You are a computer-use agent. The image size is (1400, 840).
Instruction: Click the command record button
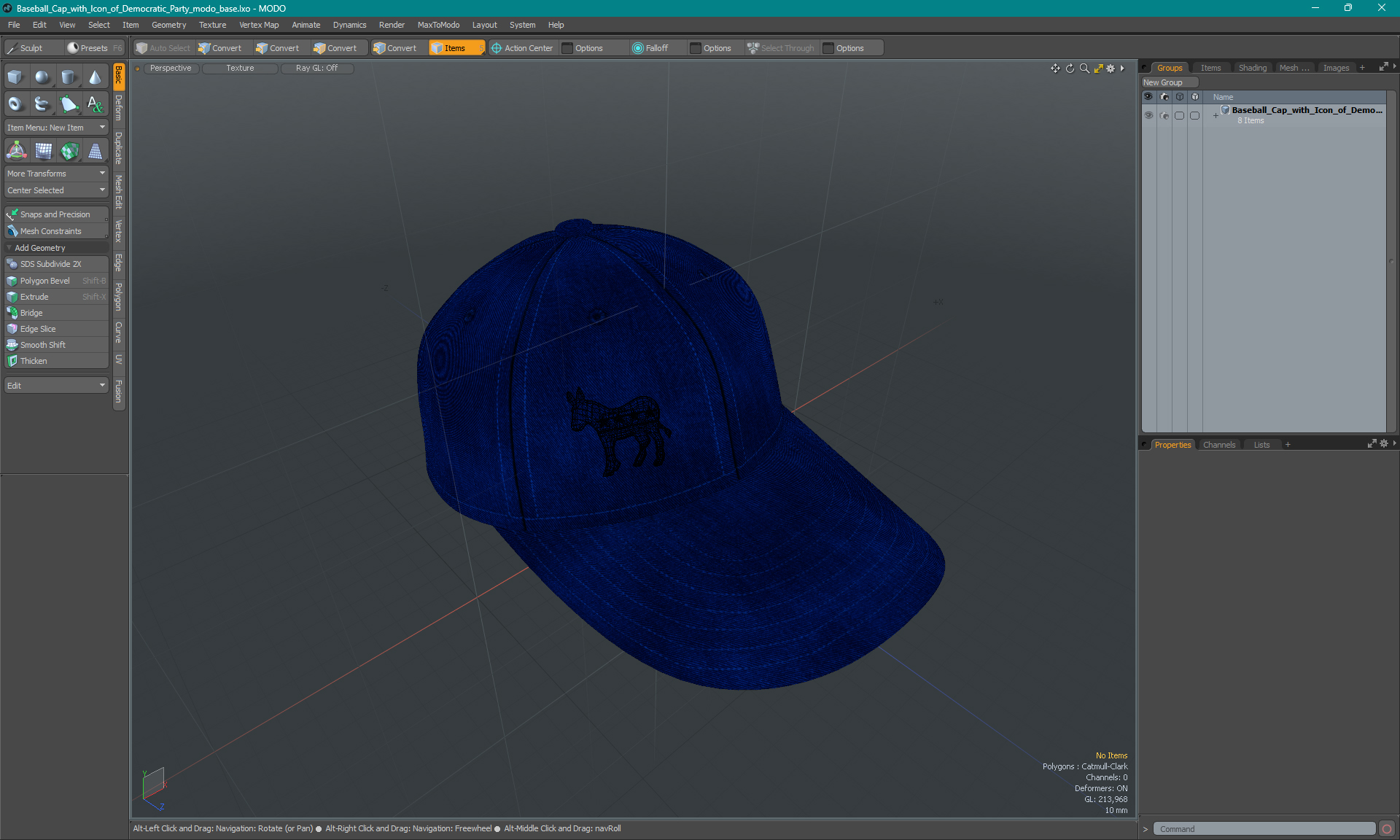tap(1387, 829)
